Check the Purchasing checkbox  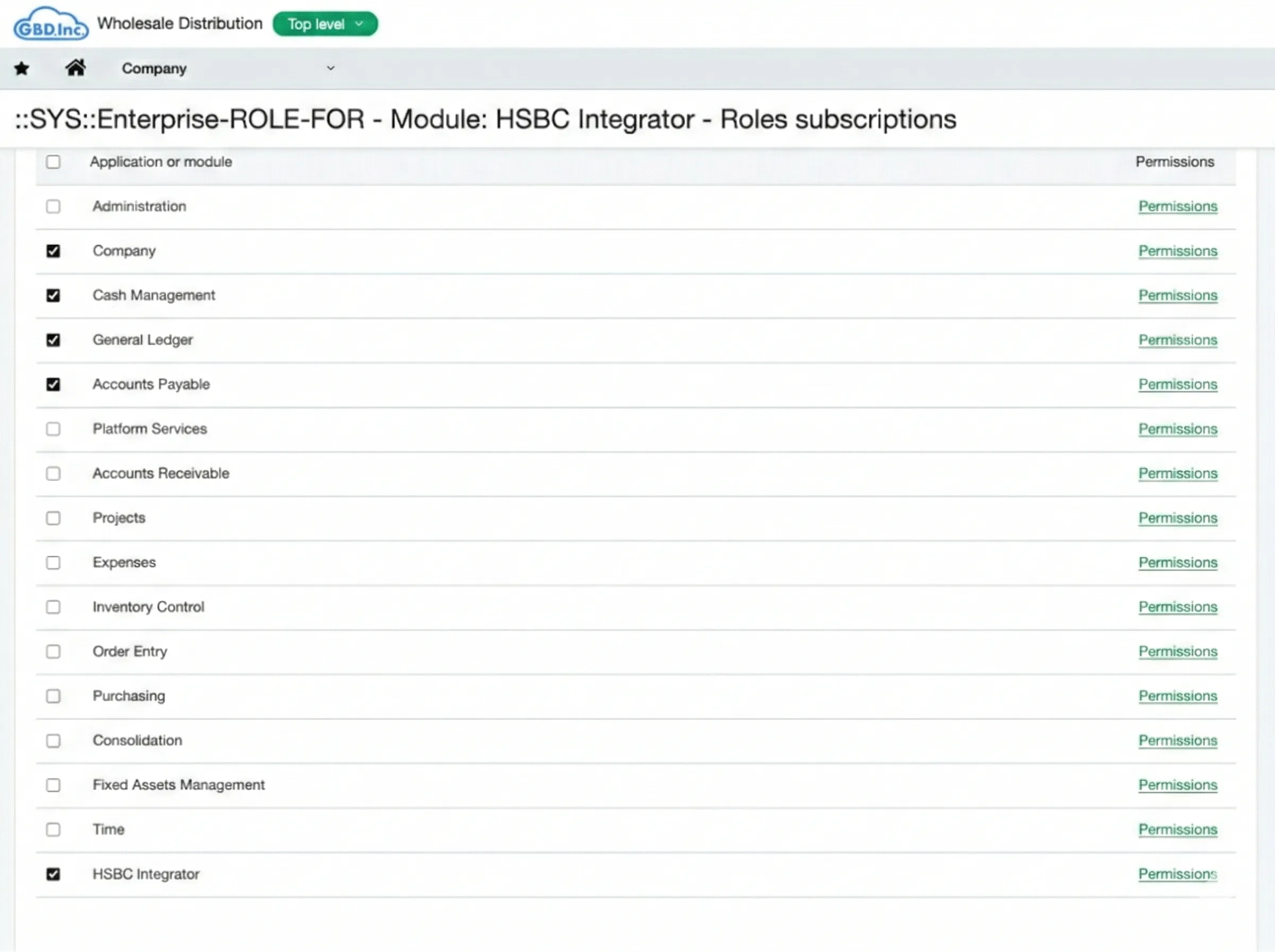pos(53,696)
